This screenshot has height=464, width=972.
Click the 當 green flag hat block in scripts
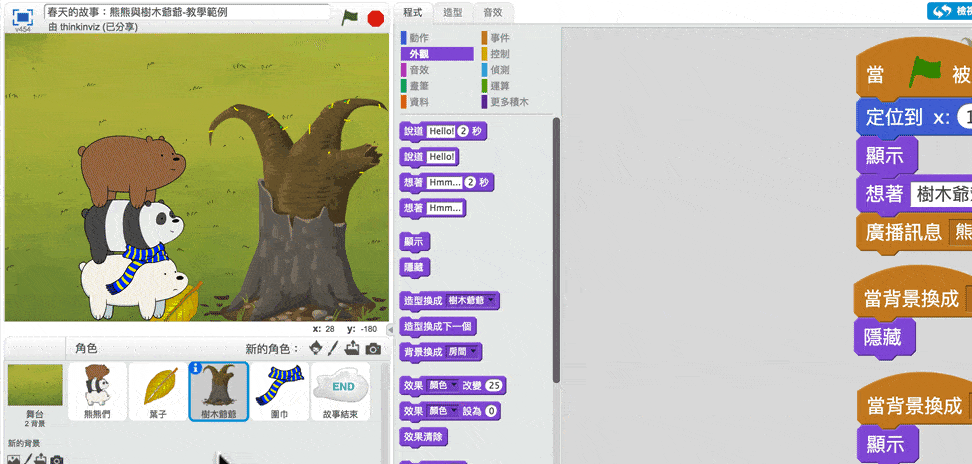[x=914, y=69]
